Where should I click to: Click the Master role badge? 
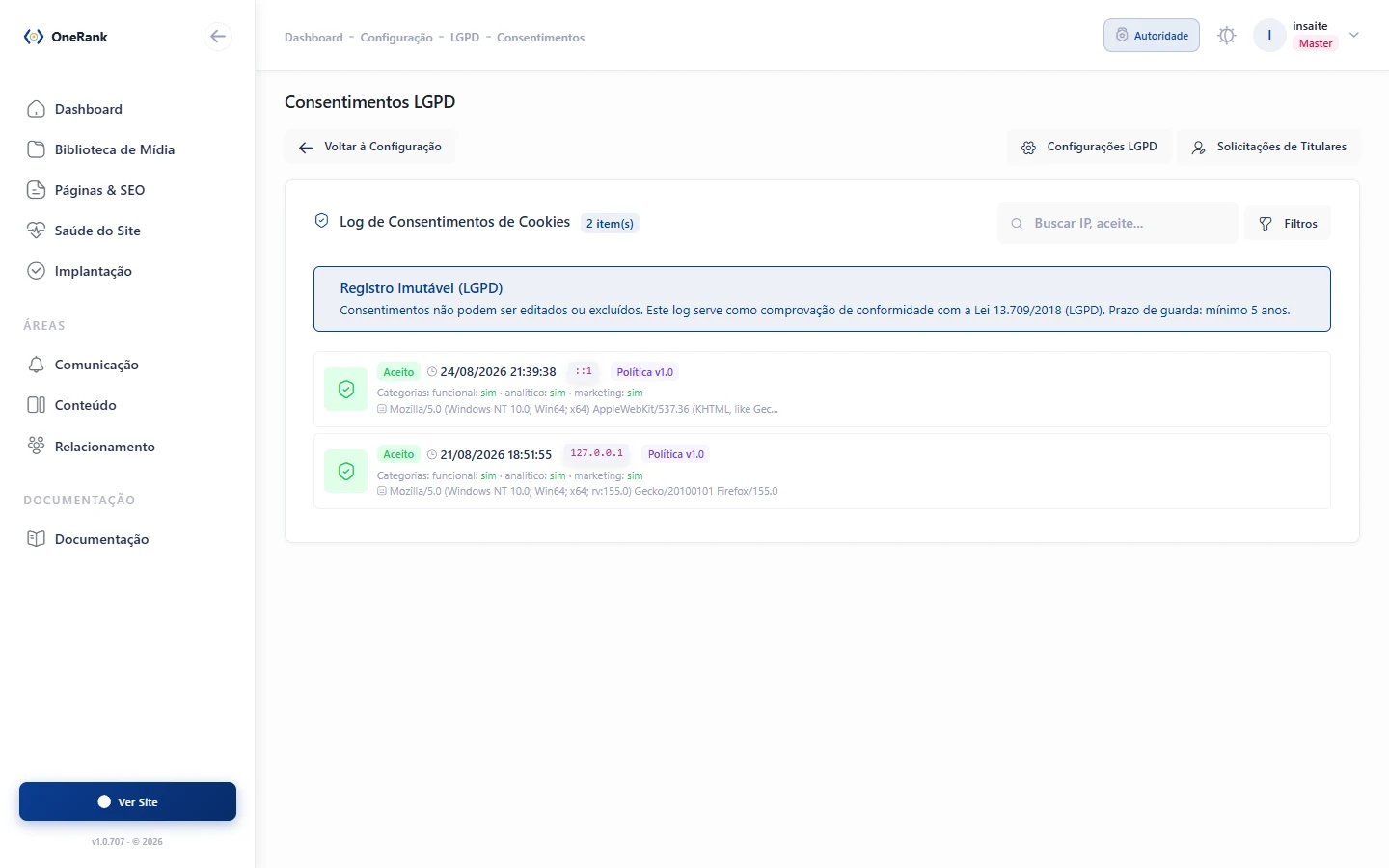coord(1316,43)
